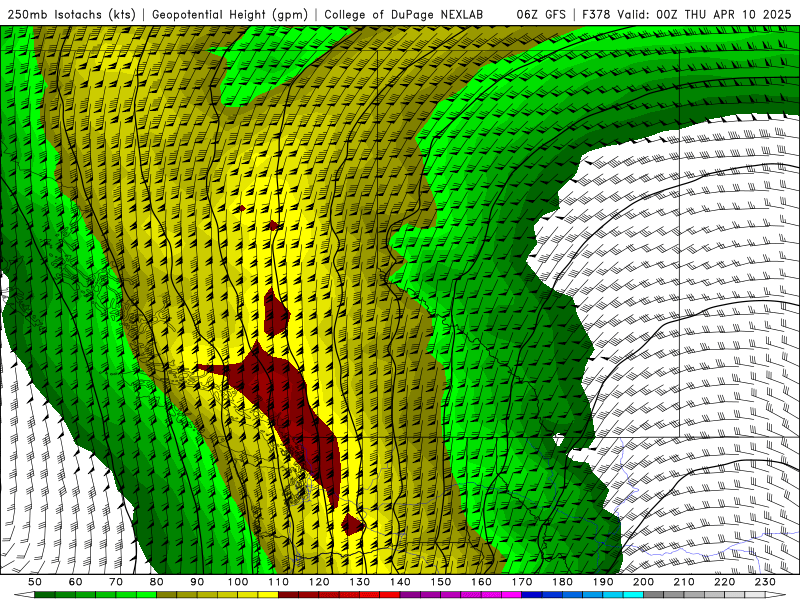Select the '140' legend value

(x=400, y=582)
